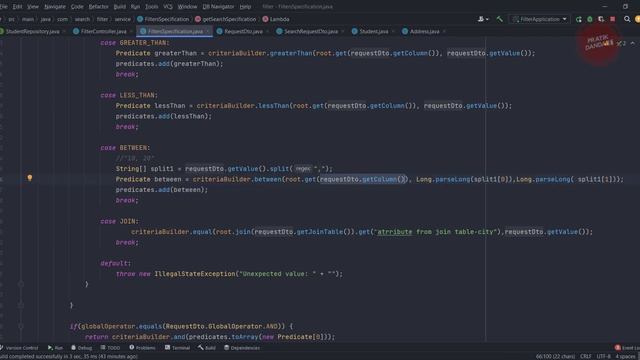The height and width of the screenshot is (360, 640).
Task: Collapse inspection widget with up chevron
Action: pyautogui.click(x=633, y=43)
